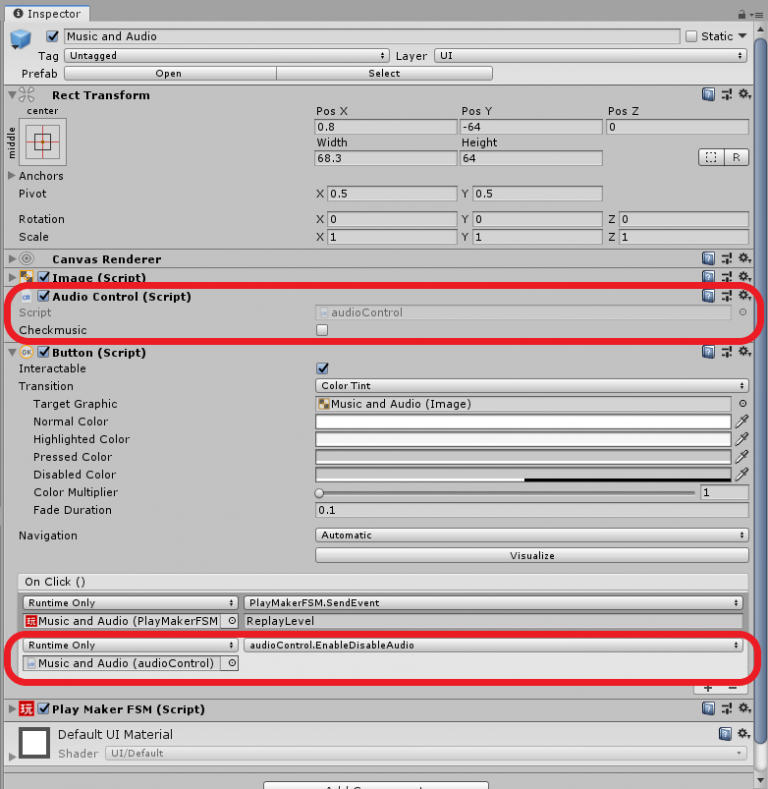Expand the Anchors foldout
Viewport: 768px width, 789px height.
(12, 176)
